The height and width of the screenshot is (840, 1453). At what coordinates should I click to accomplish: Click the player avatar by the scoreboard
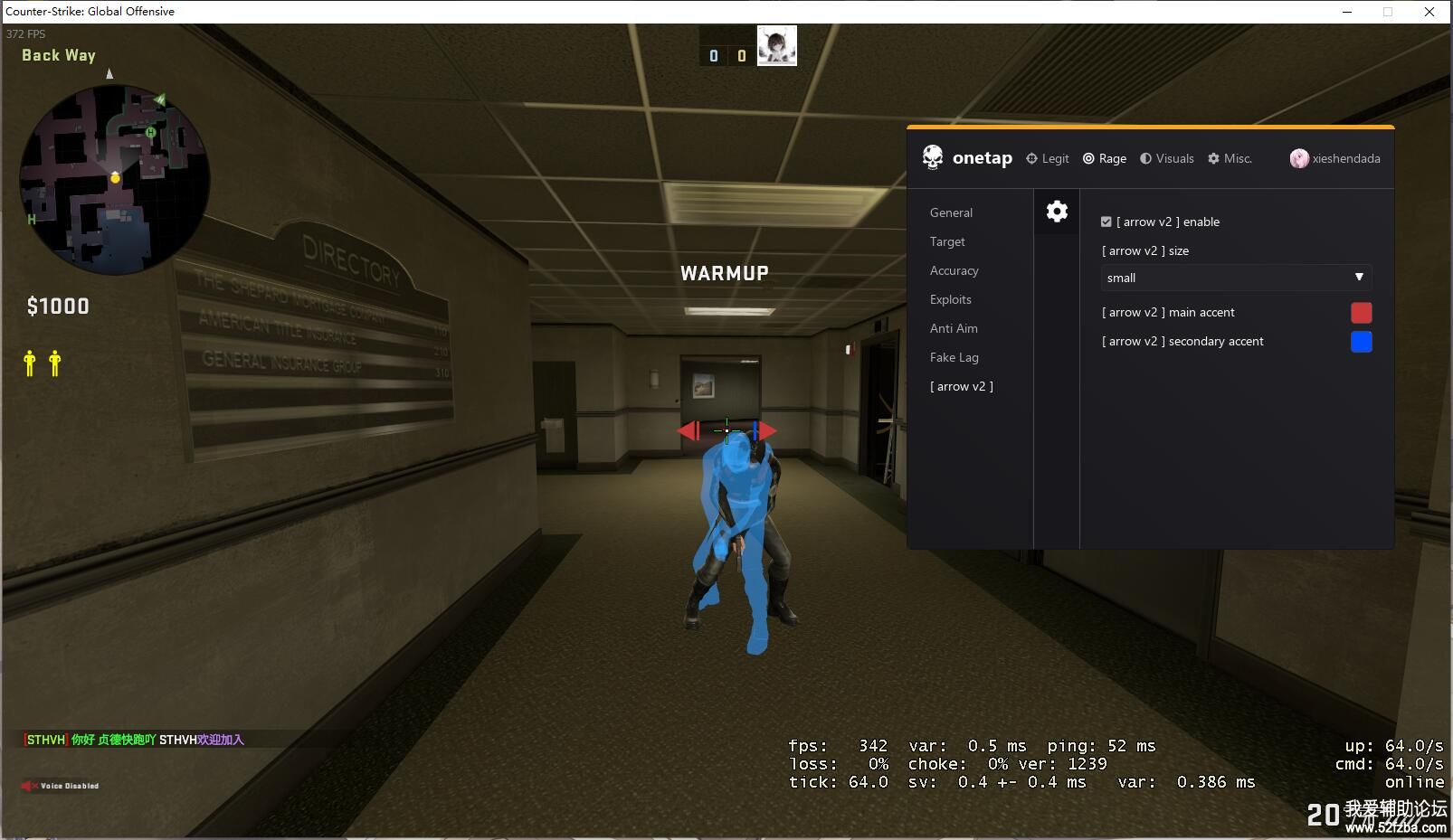(776, 46)
